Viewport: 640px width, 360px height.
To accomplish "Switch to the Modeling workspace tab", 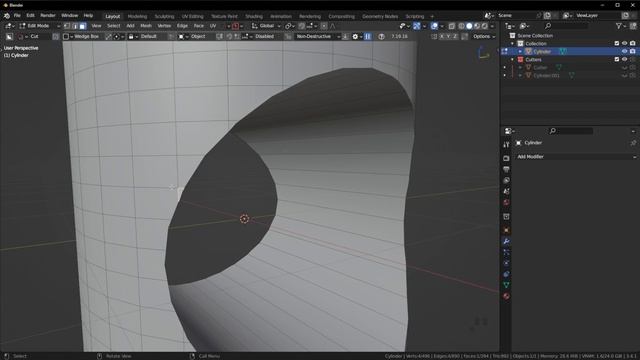I will 137,16.
